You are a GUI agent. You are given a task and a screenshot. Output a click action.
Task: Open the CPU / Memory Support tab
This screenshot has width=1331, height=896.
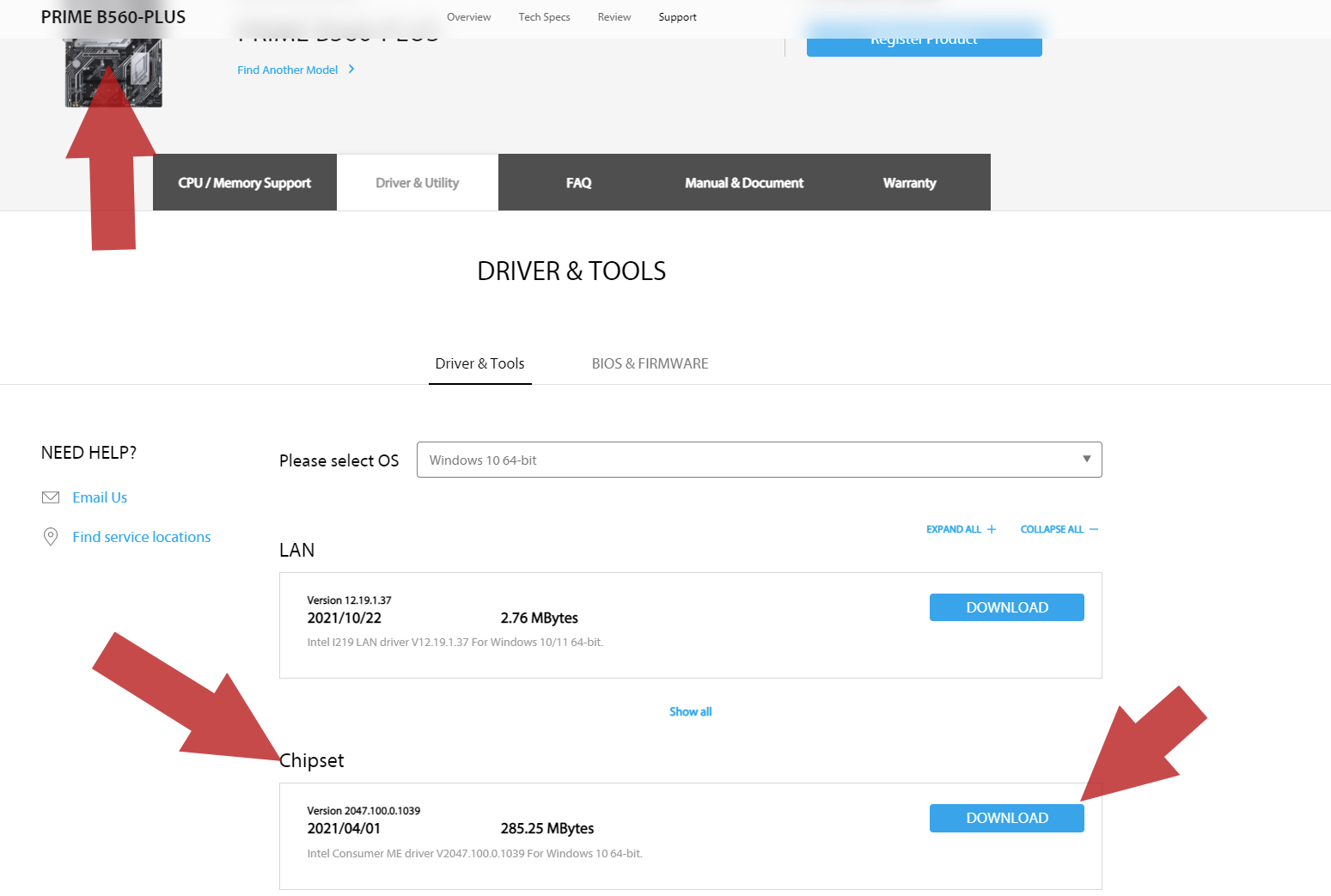click(245, 182)
